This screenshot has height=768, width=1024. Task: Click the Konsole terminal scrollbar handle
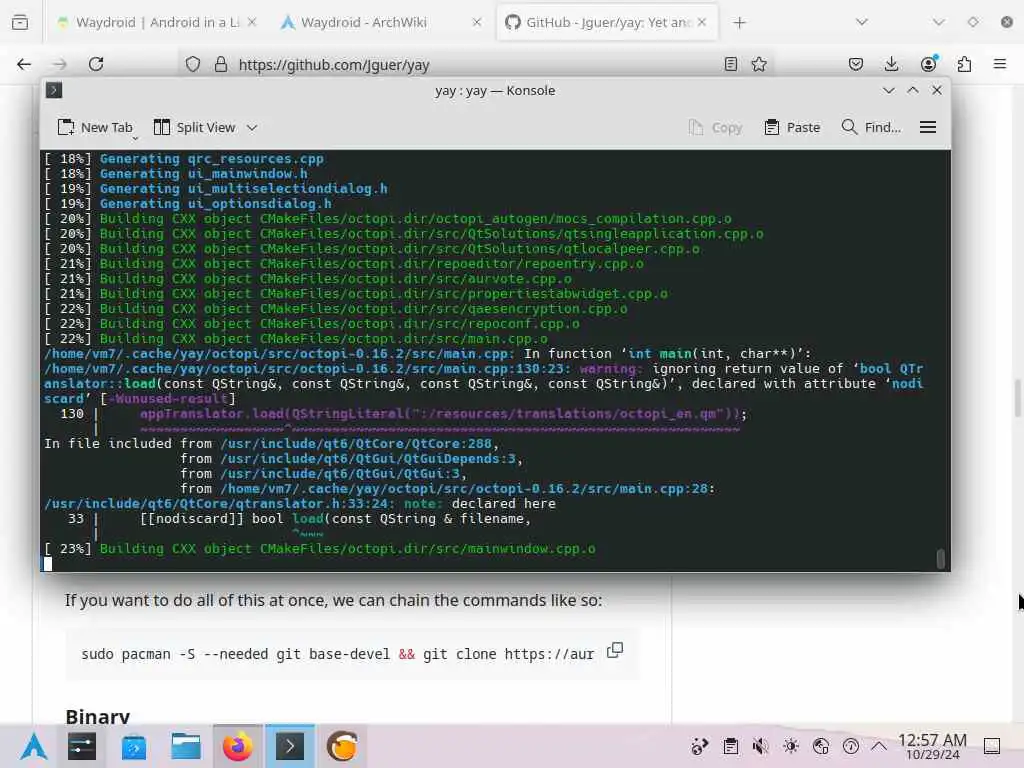pyautogui.click(x=940, y=559)
